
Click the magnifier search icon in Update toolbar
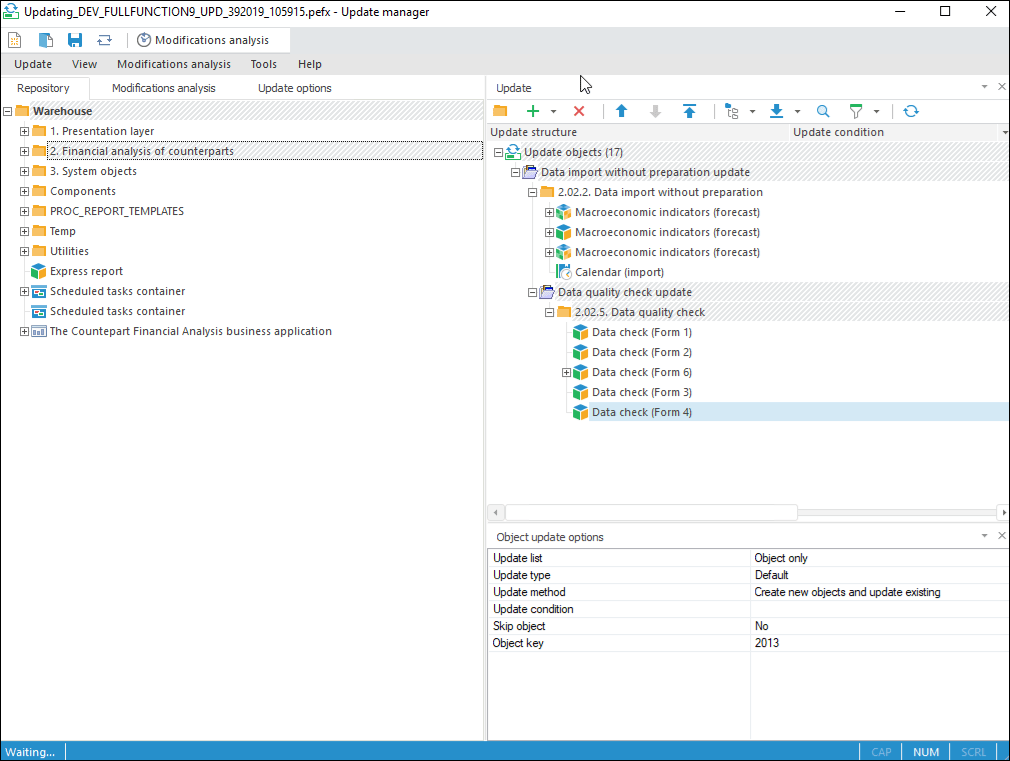click(823, 111)
